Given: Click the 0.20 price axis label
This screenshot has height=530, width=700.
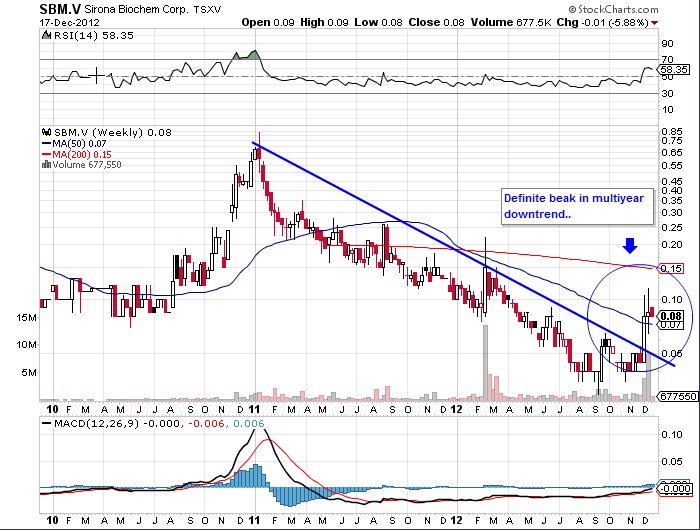Looking at the screenshot, I should pyautogui.click(x=672, y=245).
